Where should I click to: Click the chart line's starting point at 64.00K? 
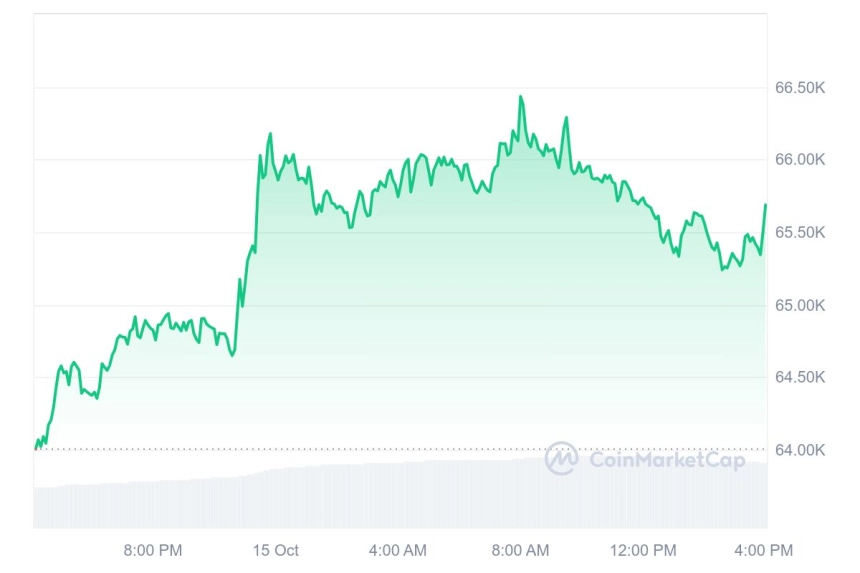tap(36, 447)
